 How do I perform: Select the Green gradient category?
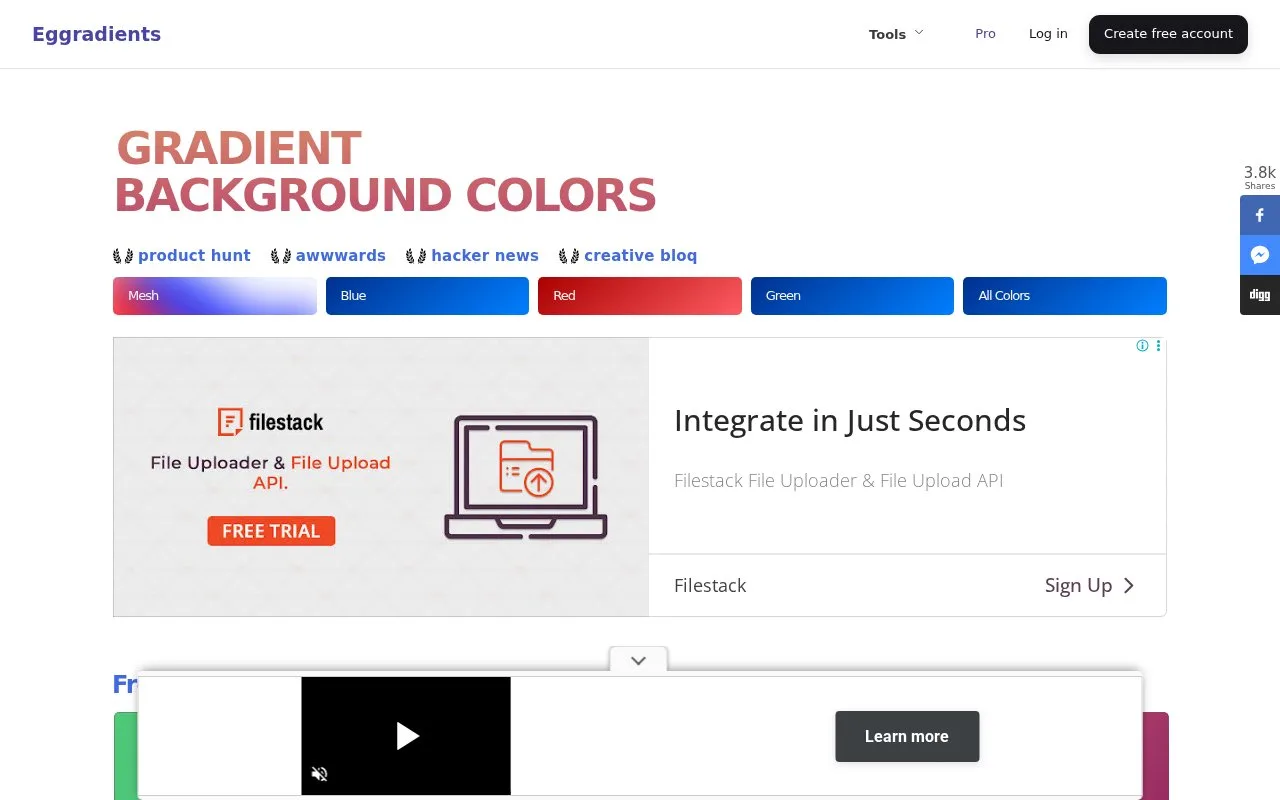[x=852, y=296]
